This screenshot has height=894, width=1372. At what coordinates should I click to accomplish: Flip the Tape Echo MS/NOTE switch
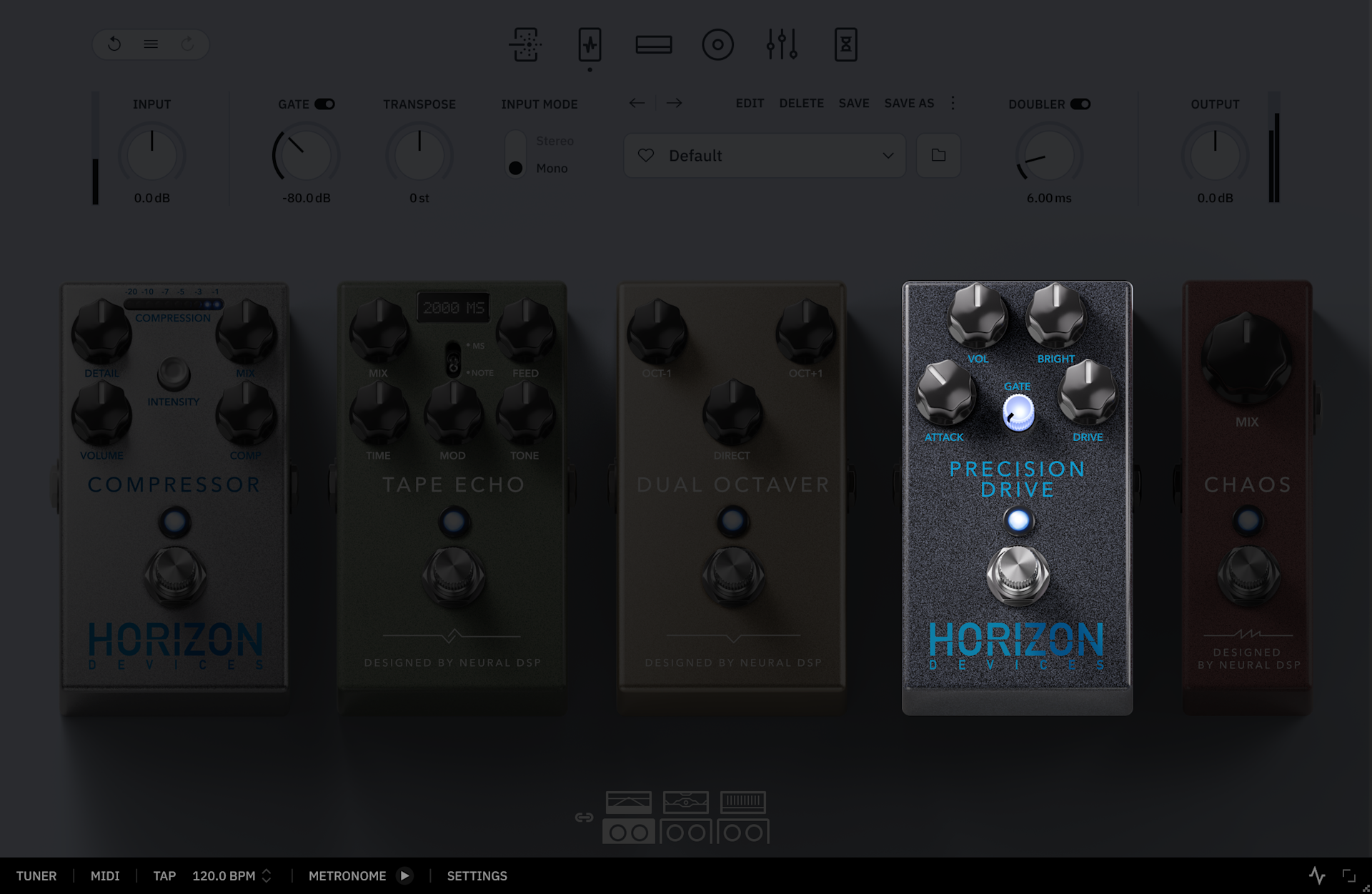pos(453,359)
